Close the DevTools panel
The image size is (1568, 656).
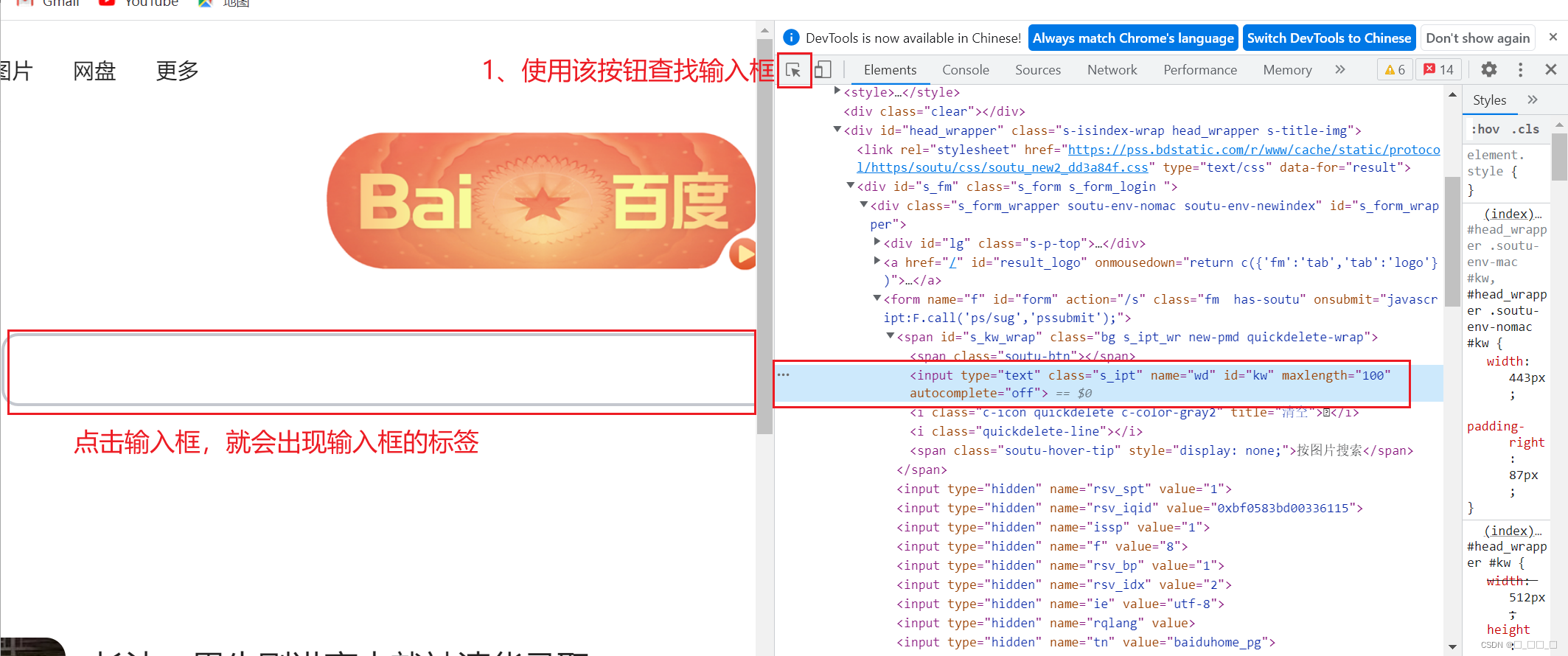(1551, 69)
